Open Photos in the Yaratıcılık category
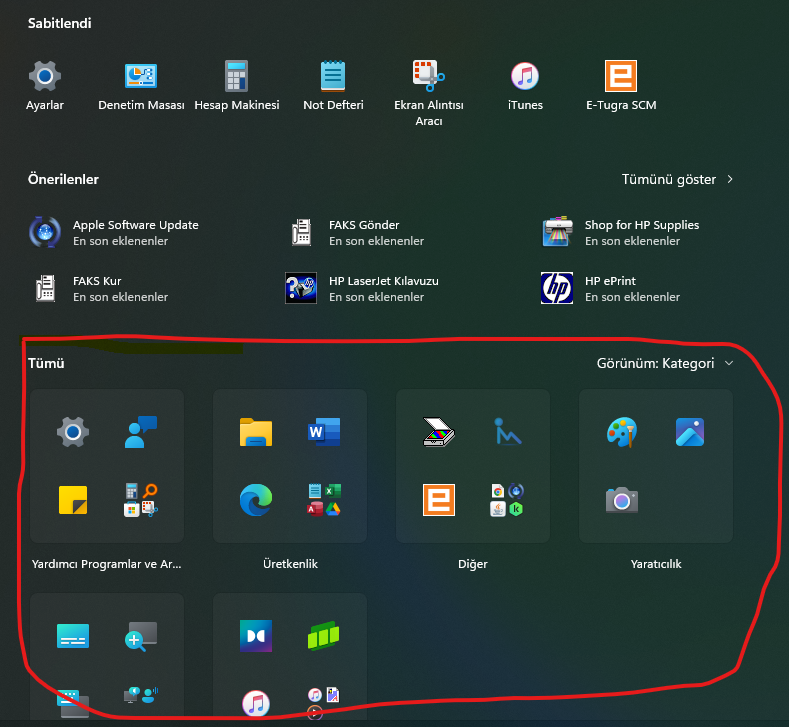Image resolution: width=789 pixels, height=727 pixels. 690,432
